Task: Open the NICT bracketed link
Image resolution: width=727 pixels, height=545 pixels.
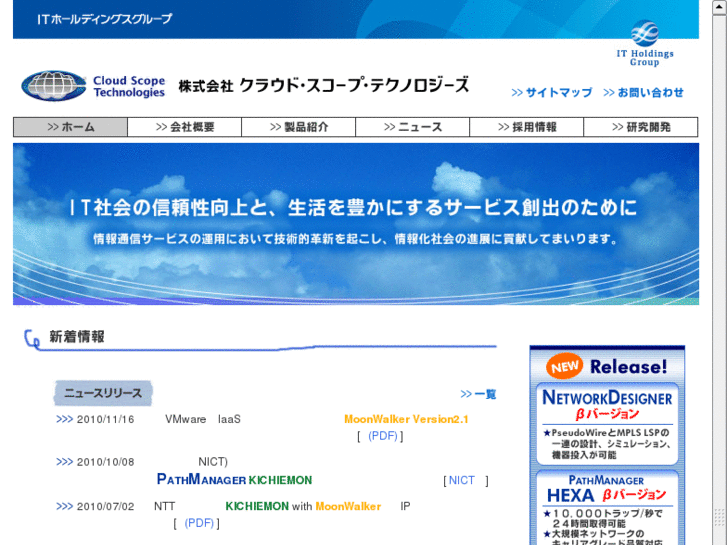Action: pyautogui.click(x=462, y=480)
